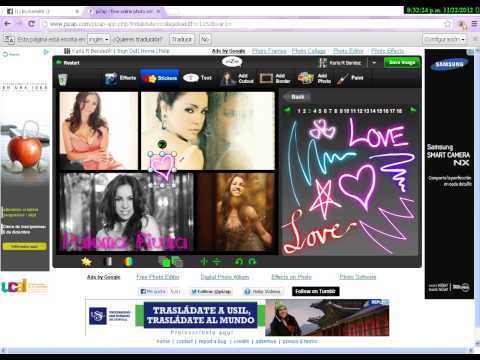Open the Photo Frames ad link
The height and width of the screenshot is (360, 480).
click(x=269, y=51)
